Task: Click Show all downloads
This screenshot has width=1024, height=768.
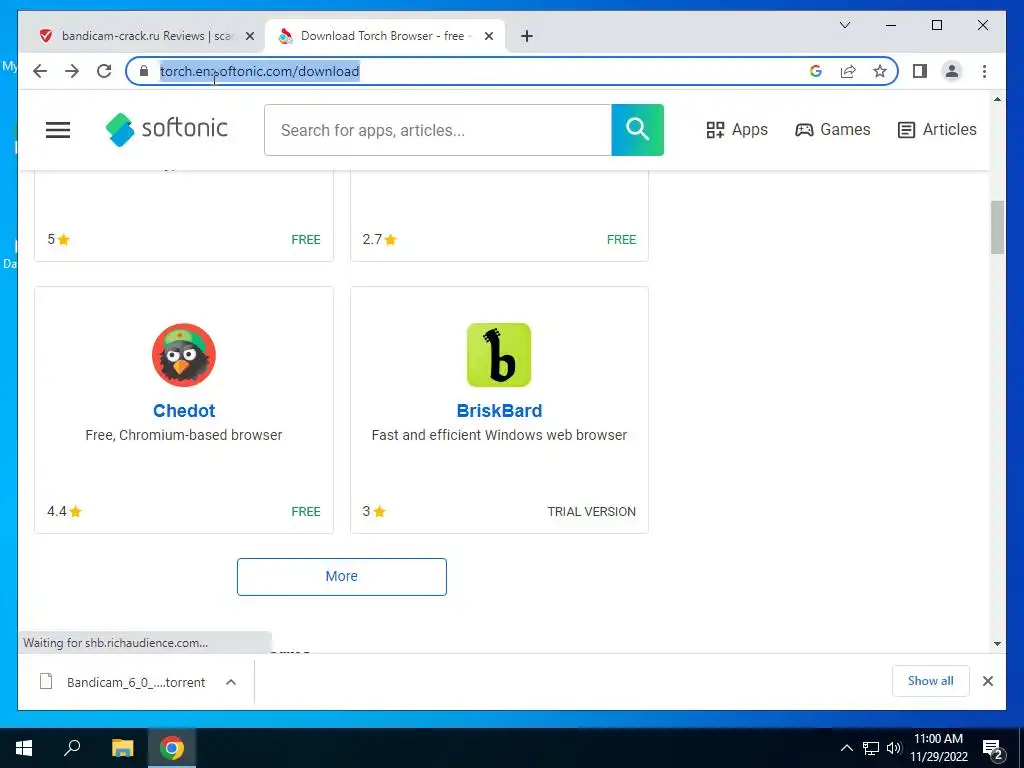Action: click(x=931, y=681)
